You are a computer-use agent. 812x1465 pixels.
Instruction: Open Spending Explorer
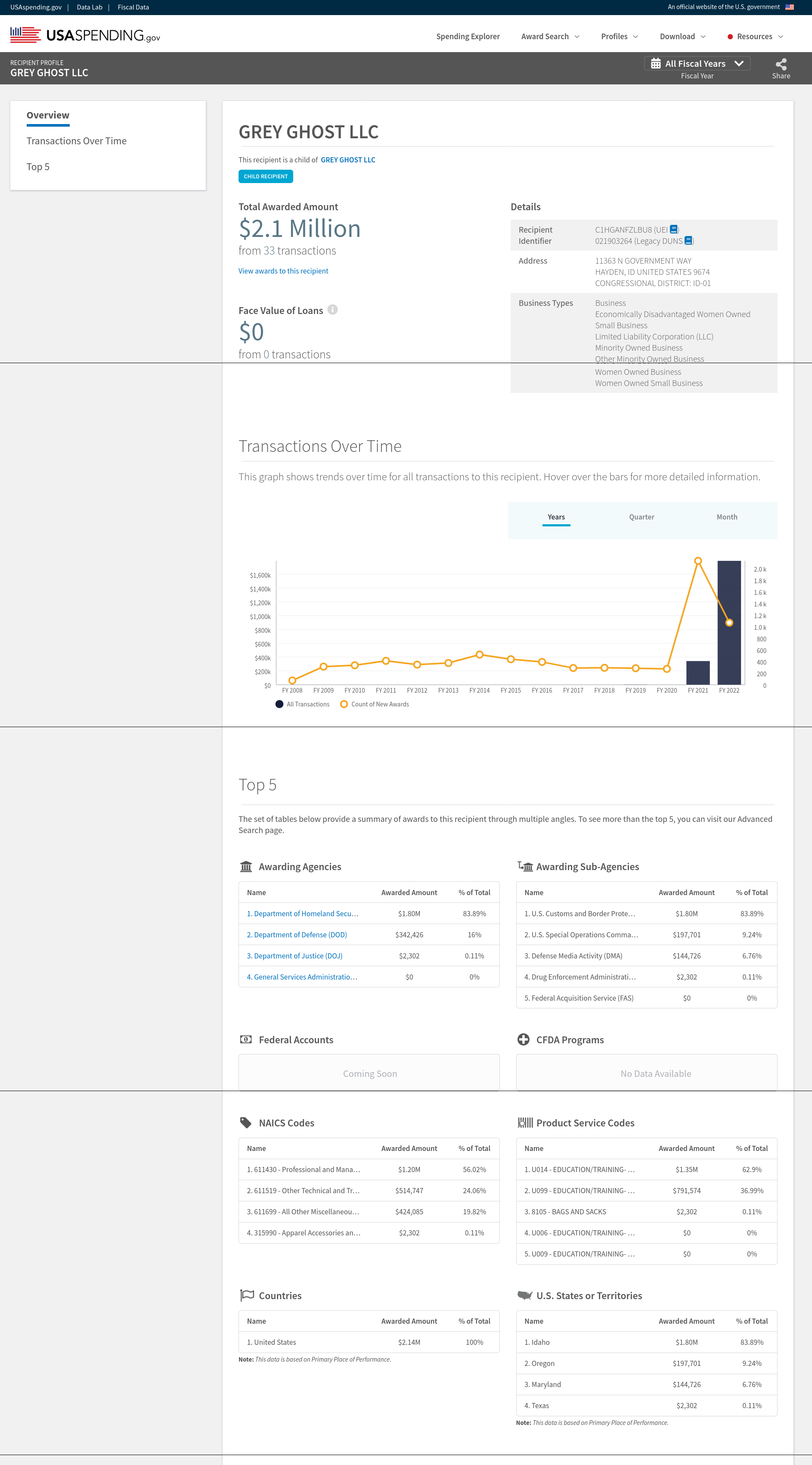[468, 36]
